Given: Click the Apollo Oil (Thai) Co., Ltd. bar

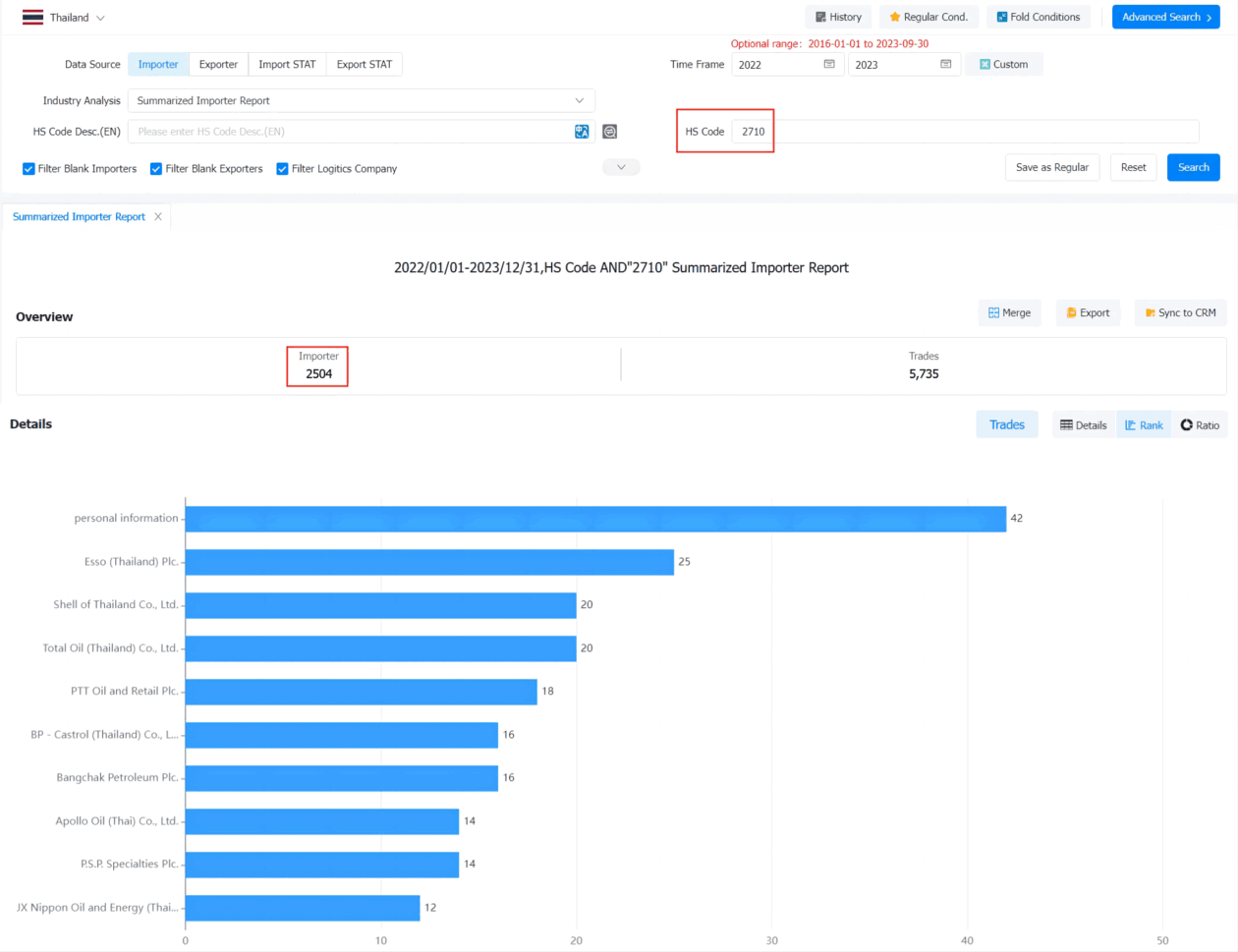Looking at the screenshot, I should (321, 821).
